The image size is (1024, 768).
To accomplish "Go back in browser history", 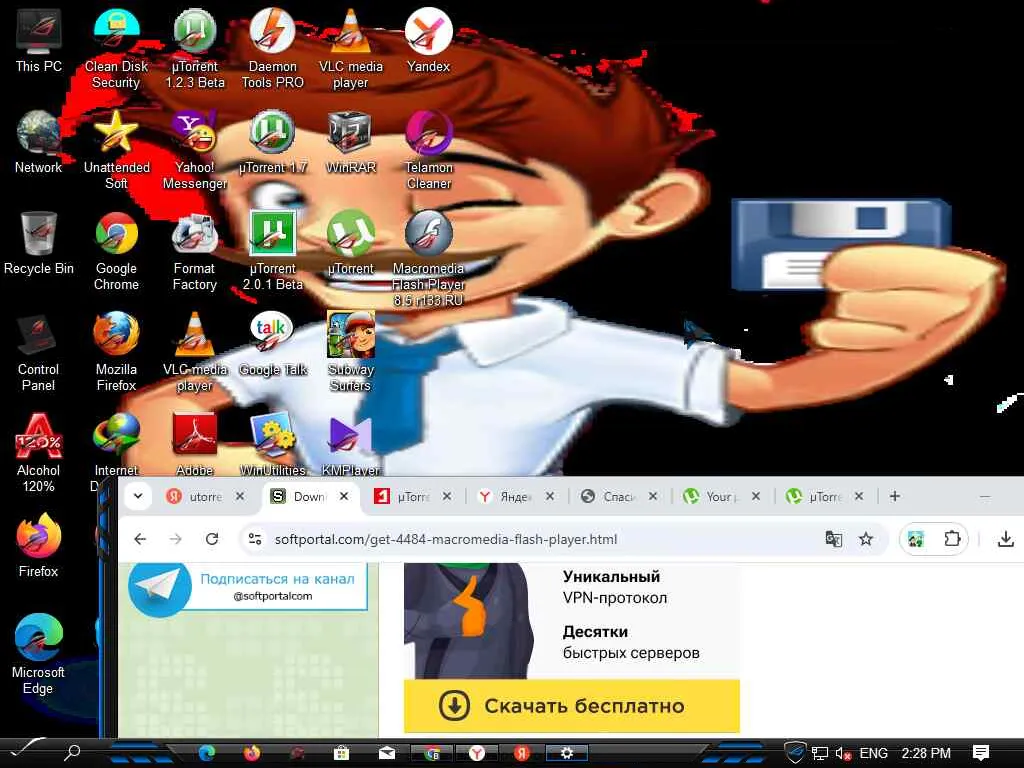I will click(x=140, y=539).
